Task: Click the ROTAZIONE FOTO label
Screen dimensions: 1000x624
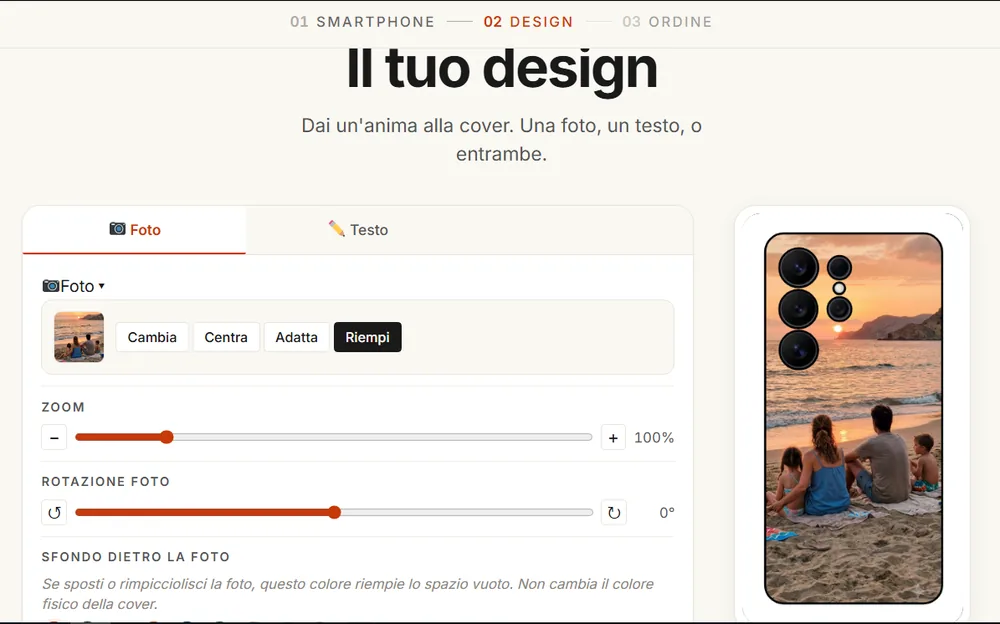Action: (106, 482)
